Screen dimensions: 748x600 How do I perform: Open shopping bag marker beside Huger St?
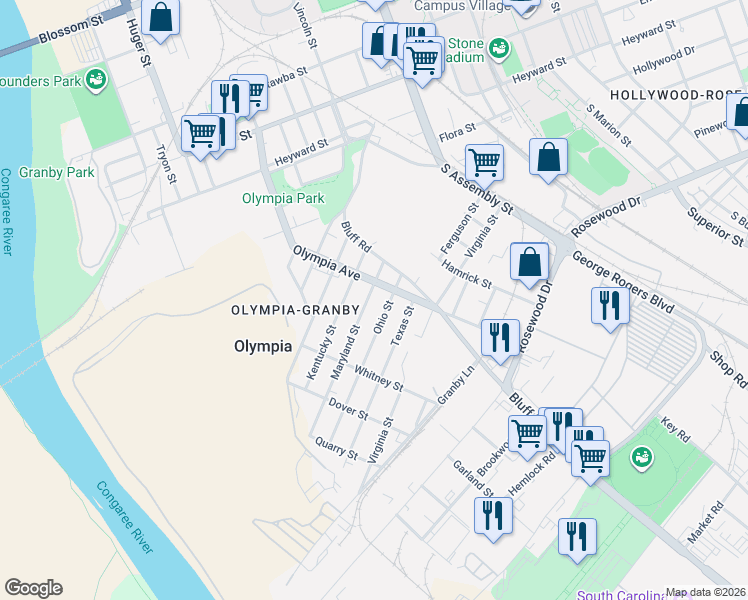pos(160,18)
